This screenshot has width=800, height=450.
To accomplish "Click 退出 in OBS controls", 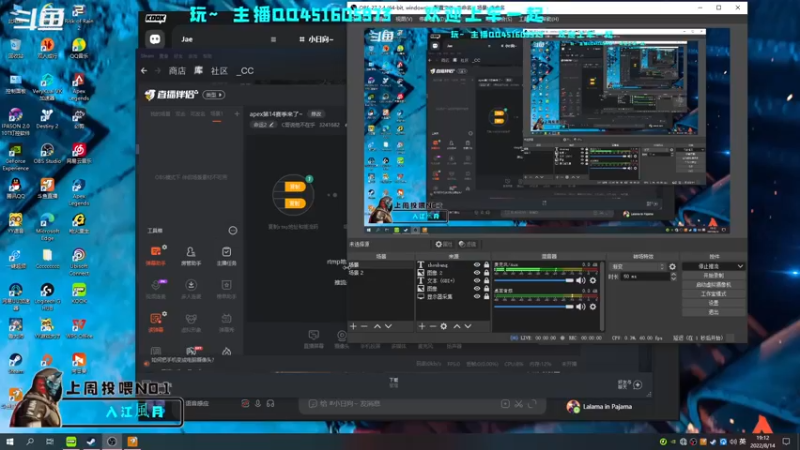I will [713, 312].
